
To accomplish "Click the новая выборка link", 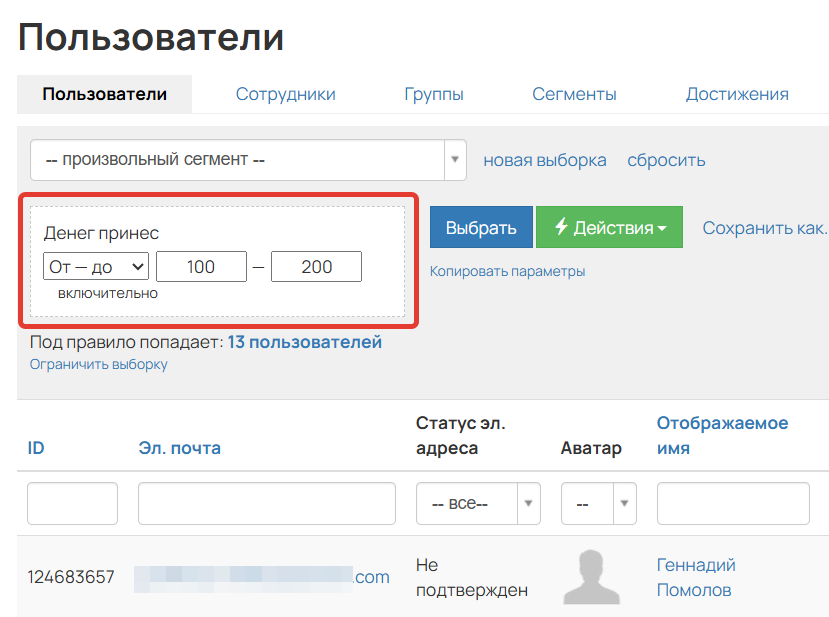I will [544, 159].
